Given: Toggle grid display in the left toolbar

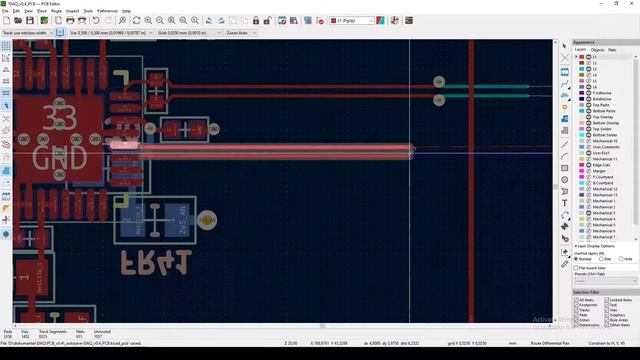Looking at the screenshot, I should point(6,46).
